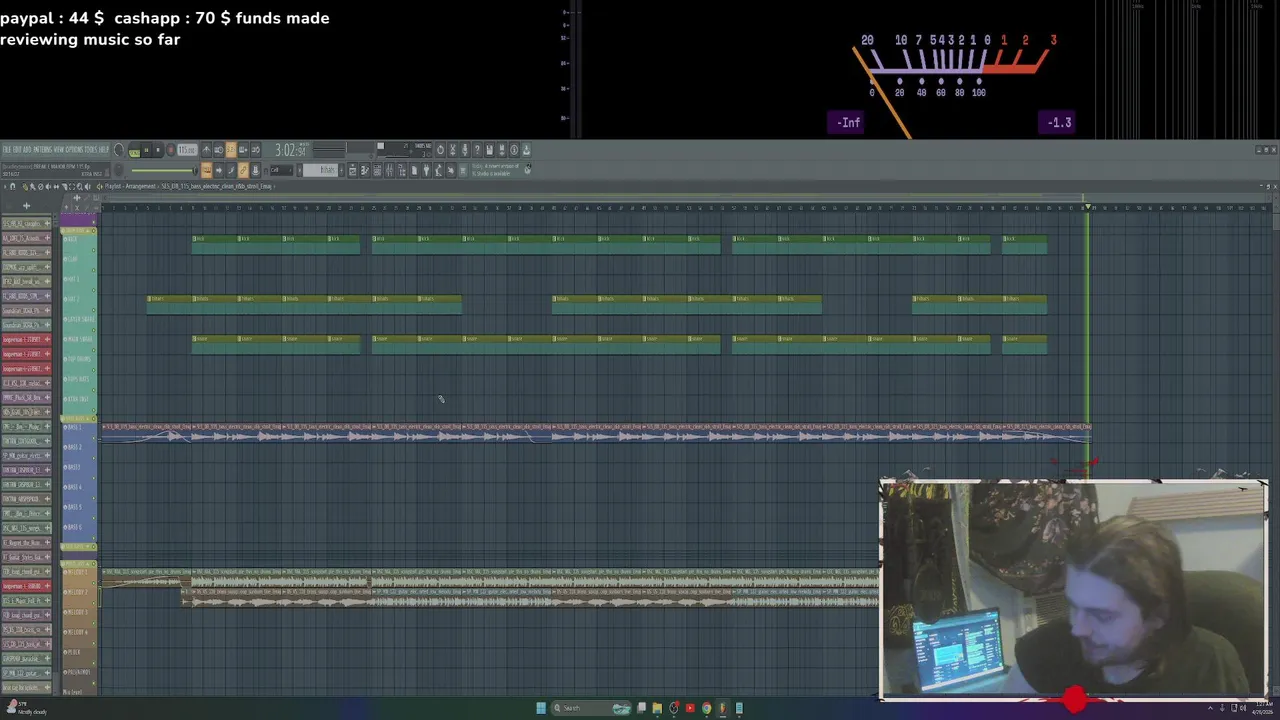Click the main volume knob
Image resolution: width=1280 pixels, height=720 pixels.
click(x=118, y=149)
